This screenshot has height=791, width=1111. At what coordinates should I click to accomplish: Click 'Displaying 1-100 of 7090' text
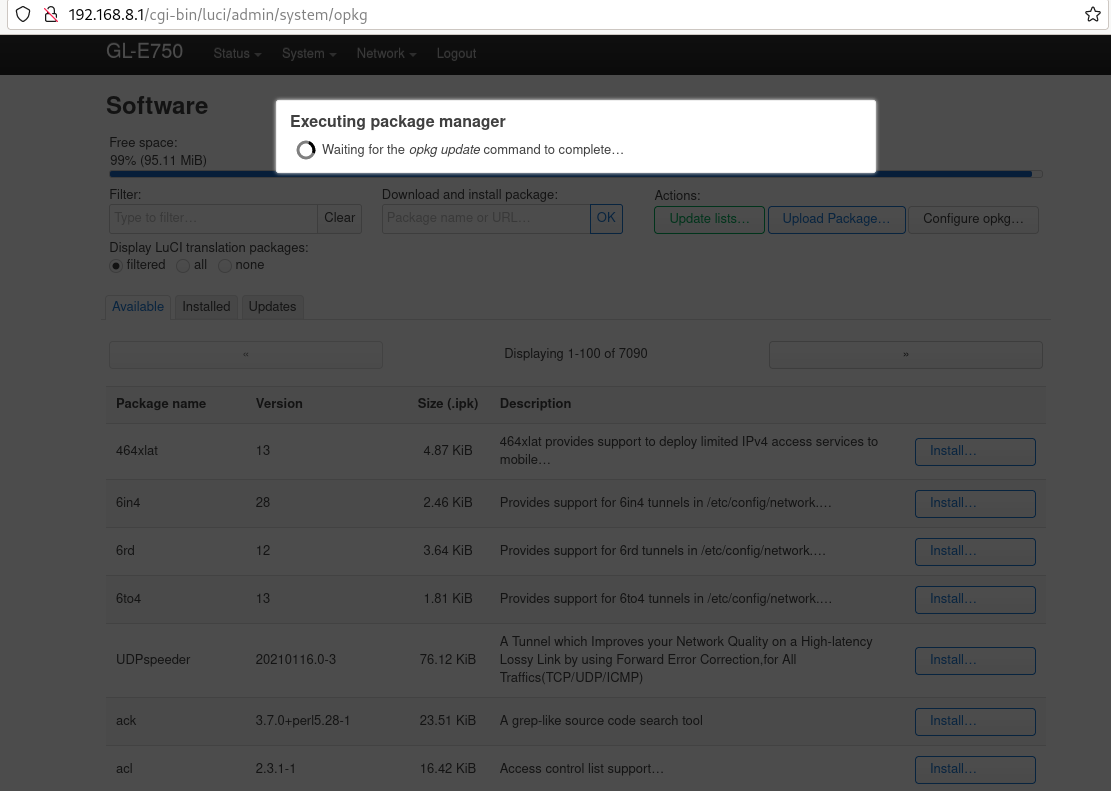[576, 354]
